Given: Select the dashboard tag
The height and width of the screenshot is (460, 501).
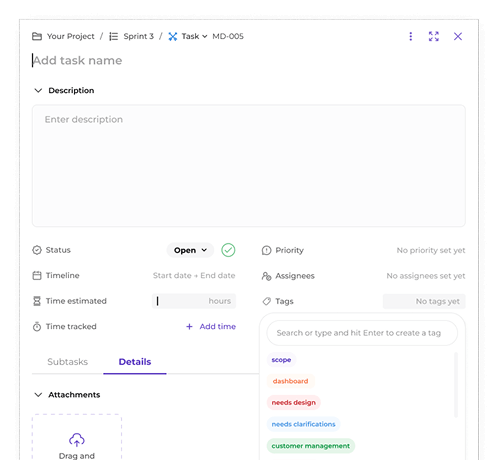Looking at the screenshot, I should click(290, 381).
